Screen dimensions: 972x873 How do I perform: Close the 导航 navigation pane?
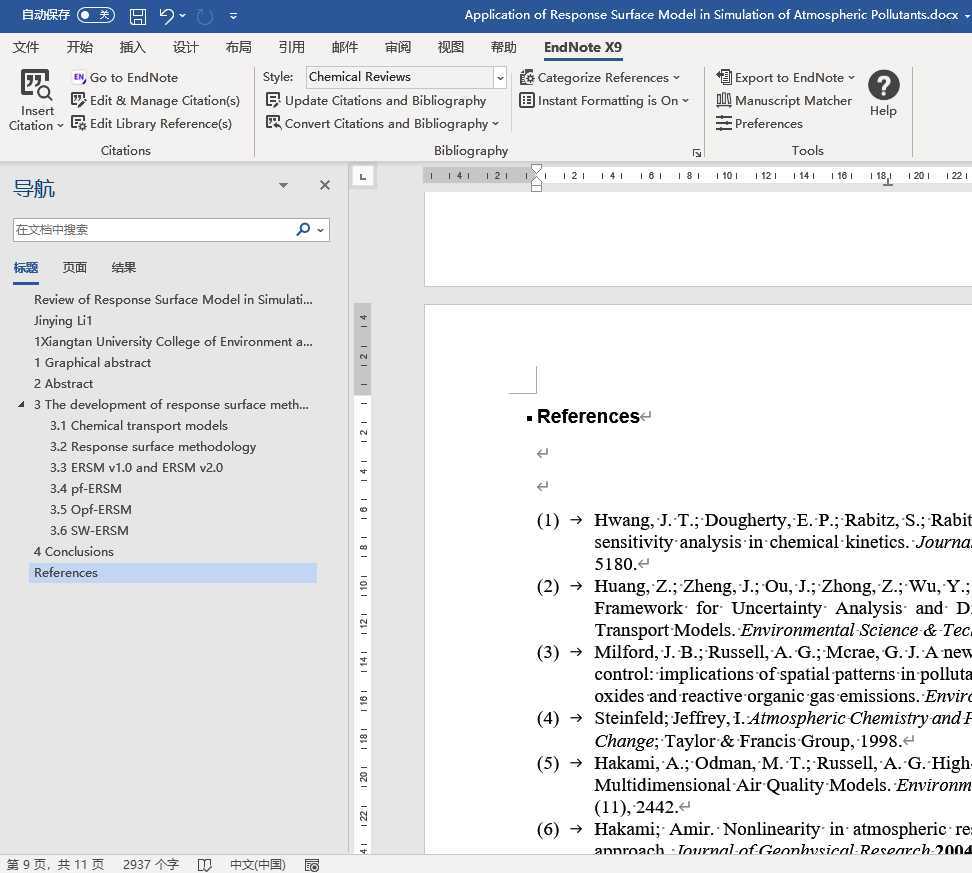[x=325, y=185]
